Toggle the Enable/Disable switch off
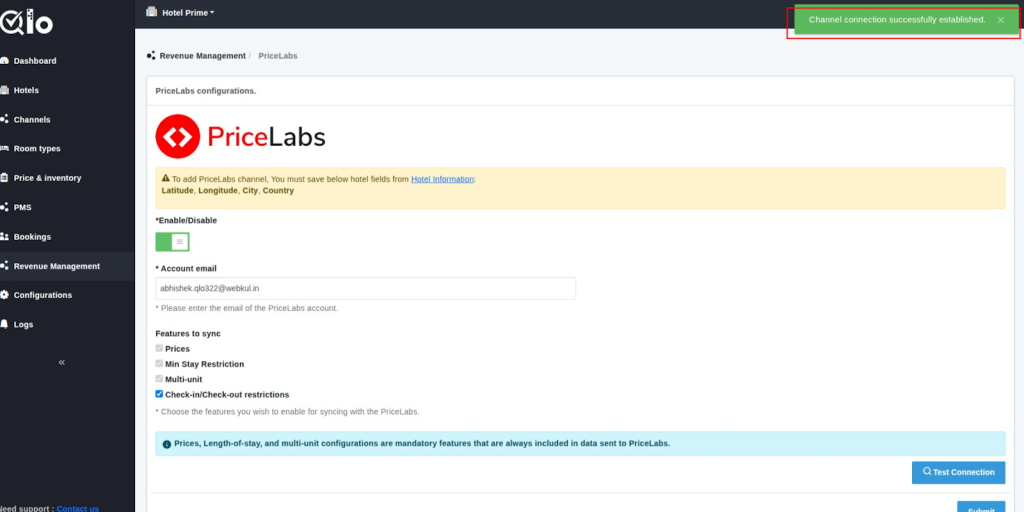The width and height of the screenshot is (1024, 512). pyautogui.click(x=172, y=242)
